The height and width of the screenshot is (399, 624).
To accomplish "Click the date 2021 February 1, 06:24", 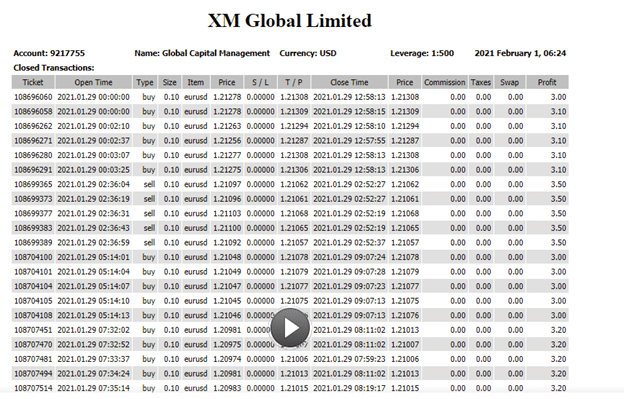I will point(520,53).
